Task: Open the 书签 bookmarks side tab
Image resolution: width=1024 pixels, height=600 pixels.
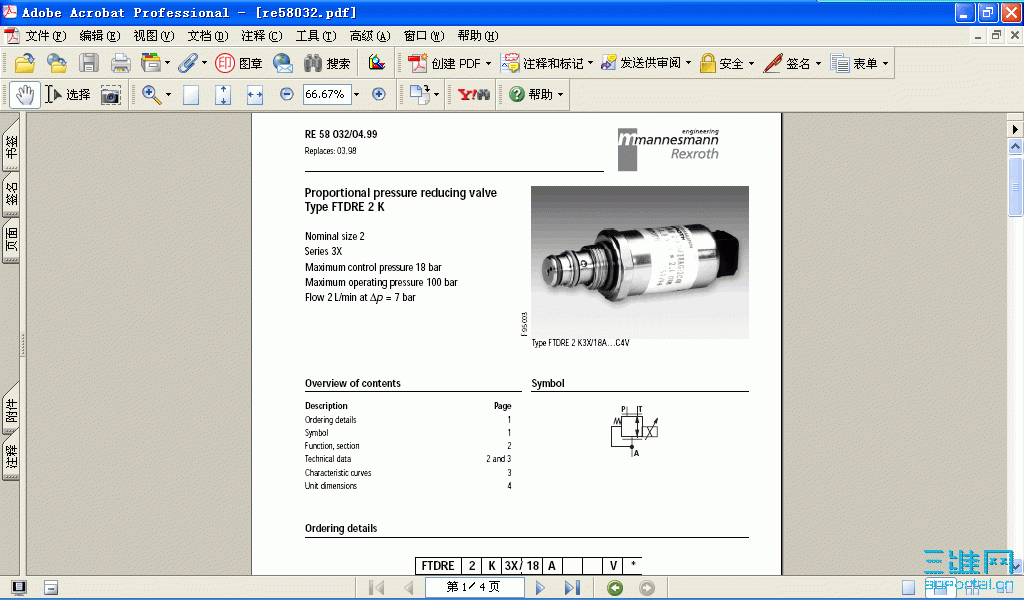Action: 11,147
